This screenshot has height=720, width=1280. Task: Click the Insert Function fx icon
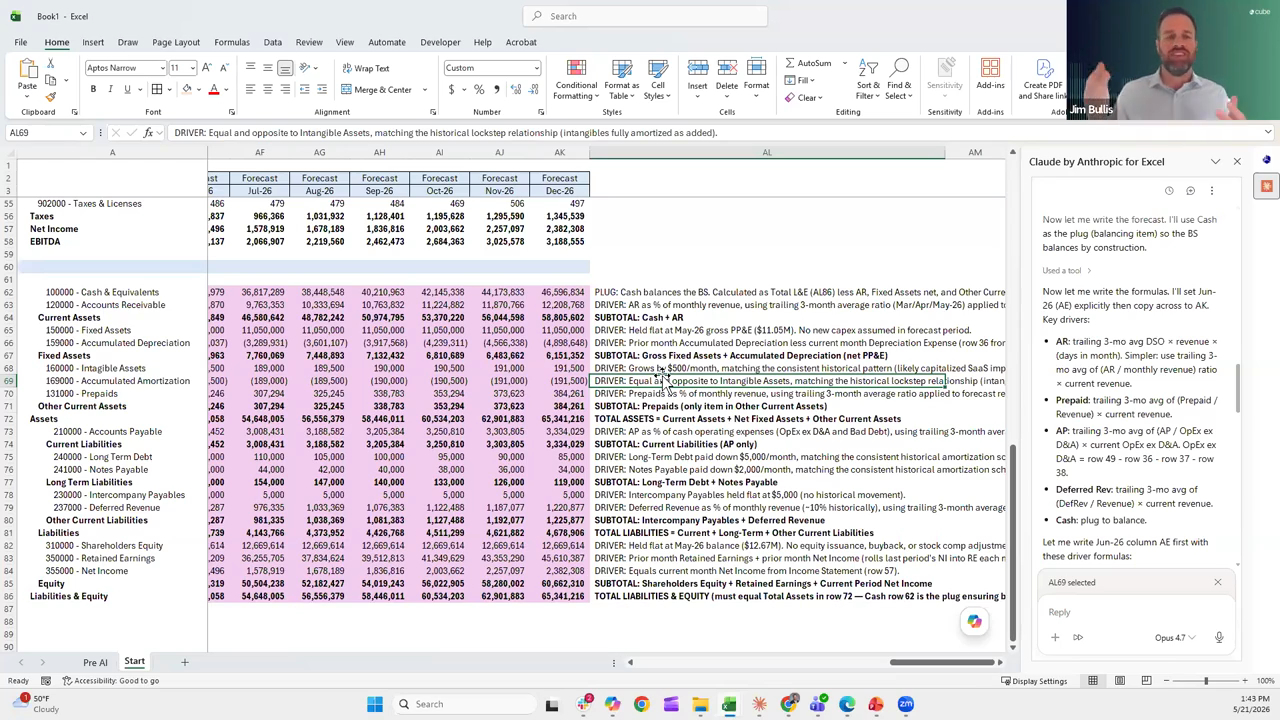[148, 132]
